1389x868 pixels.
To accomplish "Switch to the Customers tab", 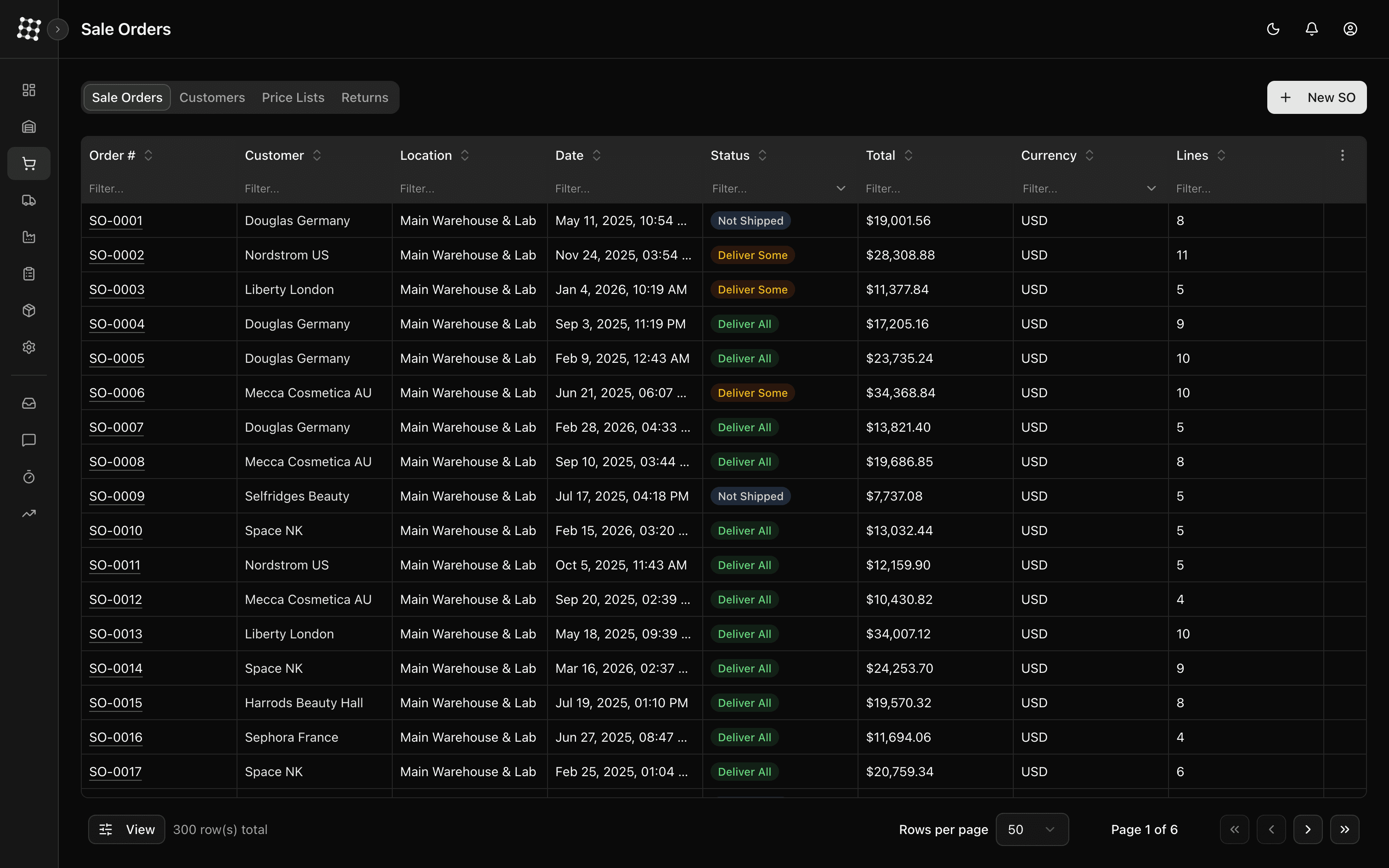I will pos(212,97).
